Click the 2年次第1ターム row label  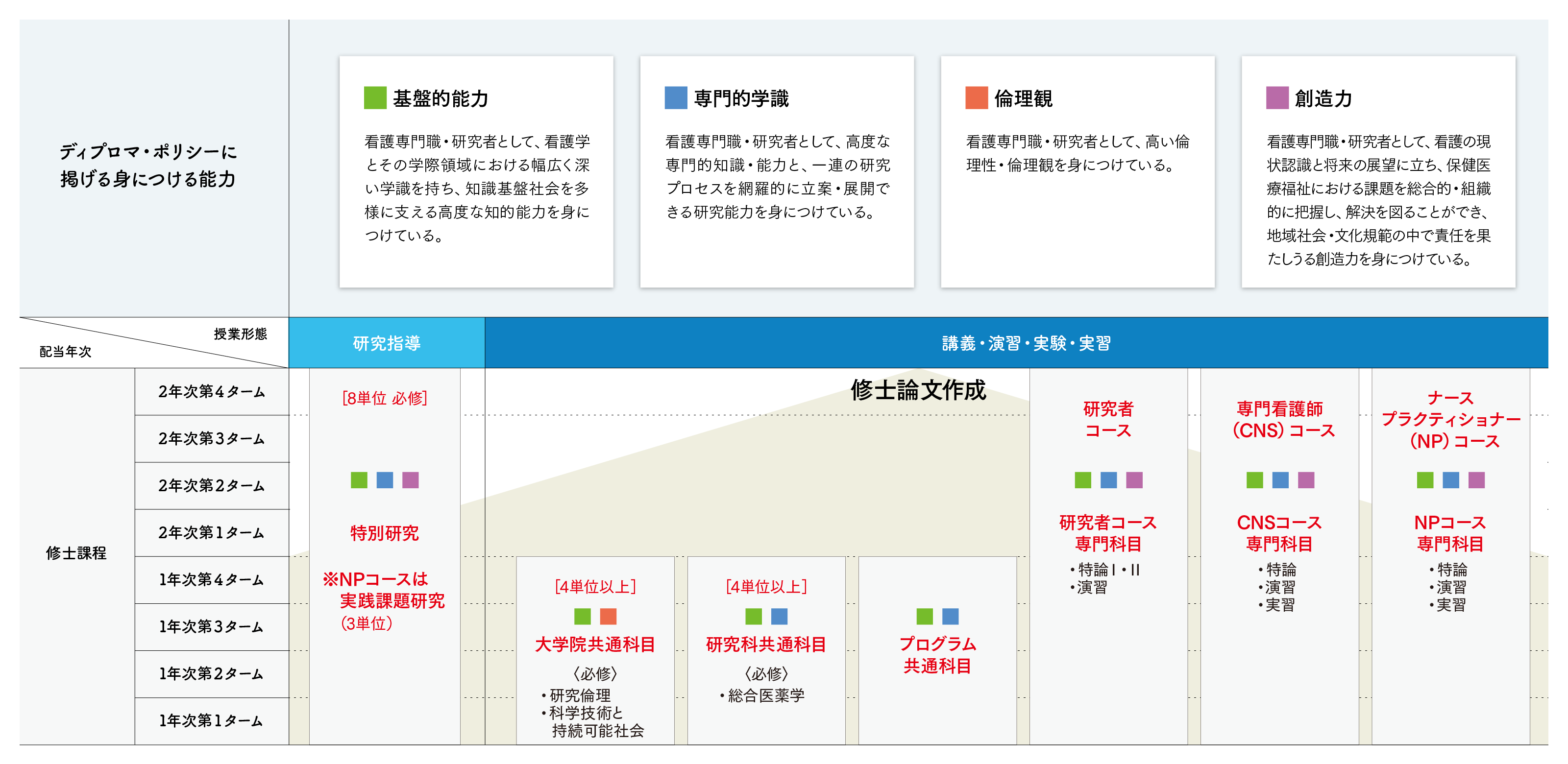pos(211,533)
